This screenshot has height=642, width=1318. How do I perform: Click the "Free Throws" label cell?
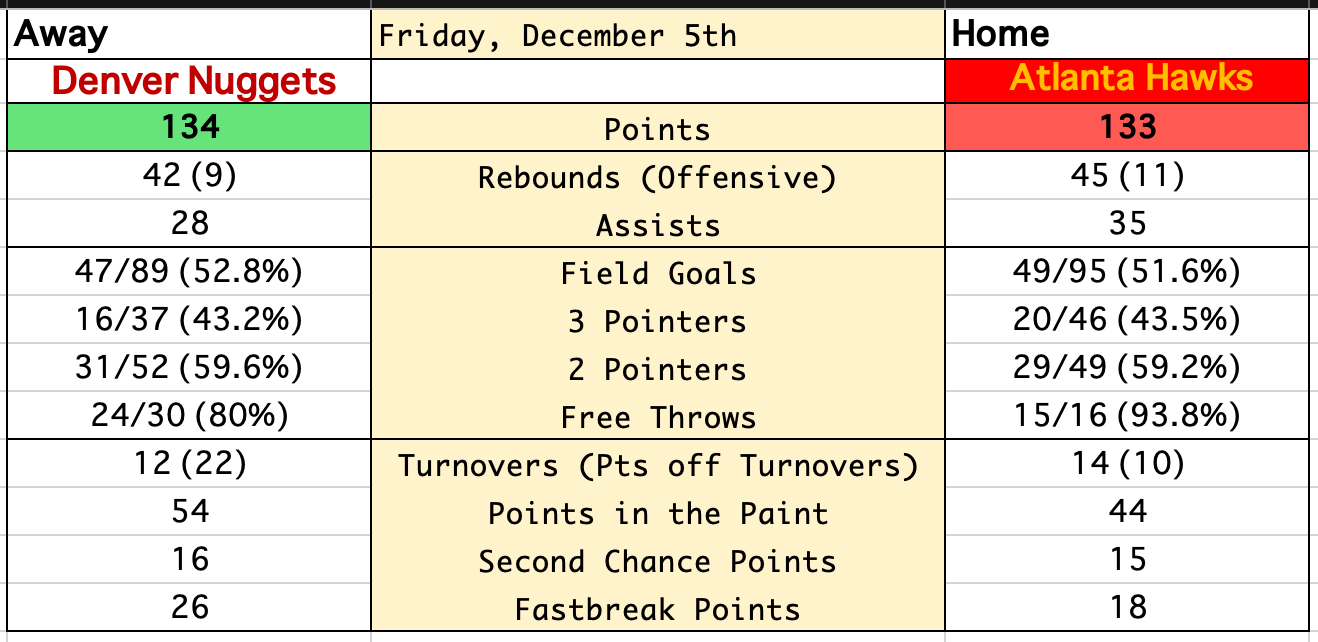pos(657,417)
